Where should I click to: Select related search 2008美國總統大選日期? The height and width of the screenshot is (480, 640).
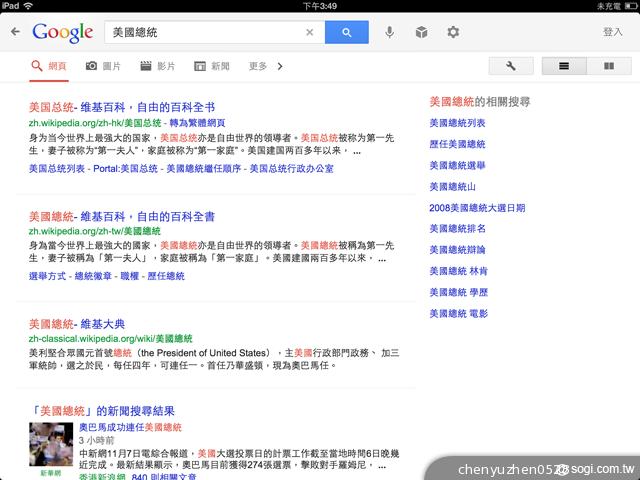tap(477, 208)
